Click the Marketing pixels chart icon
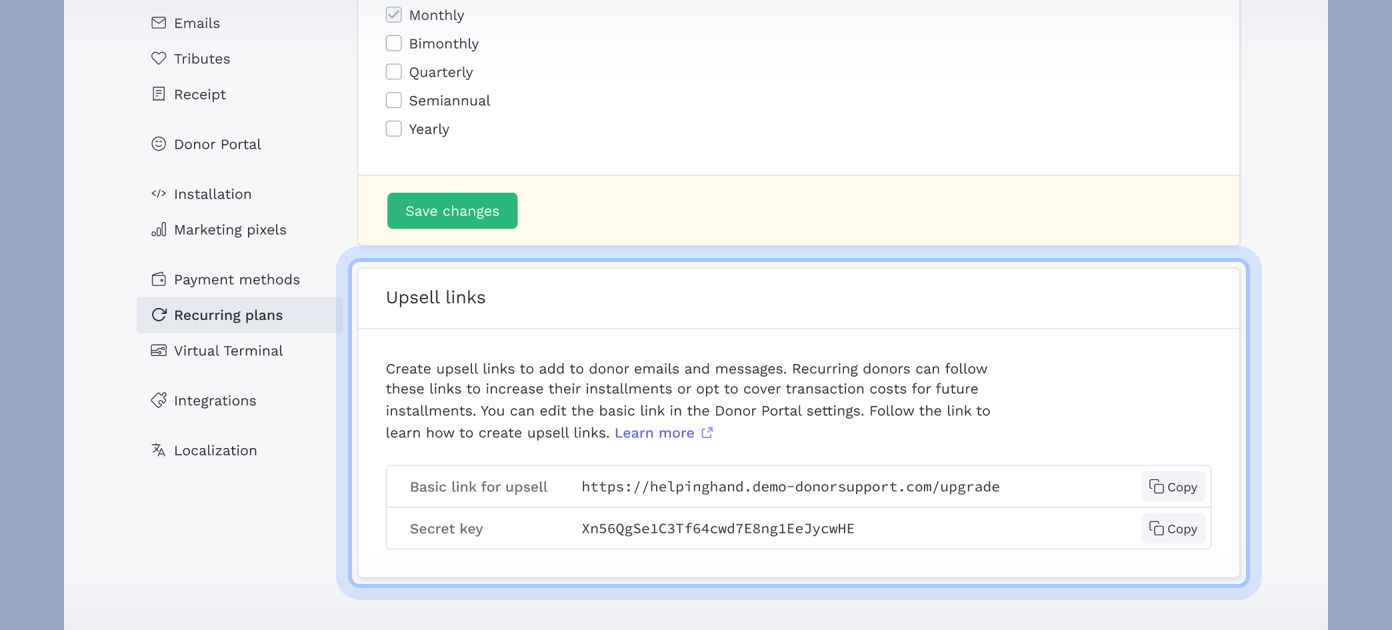Viewport: 1392px width, 630px height. [x=158, y=230]
